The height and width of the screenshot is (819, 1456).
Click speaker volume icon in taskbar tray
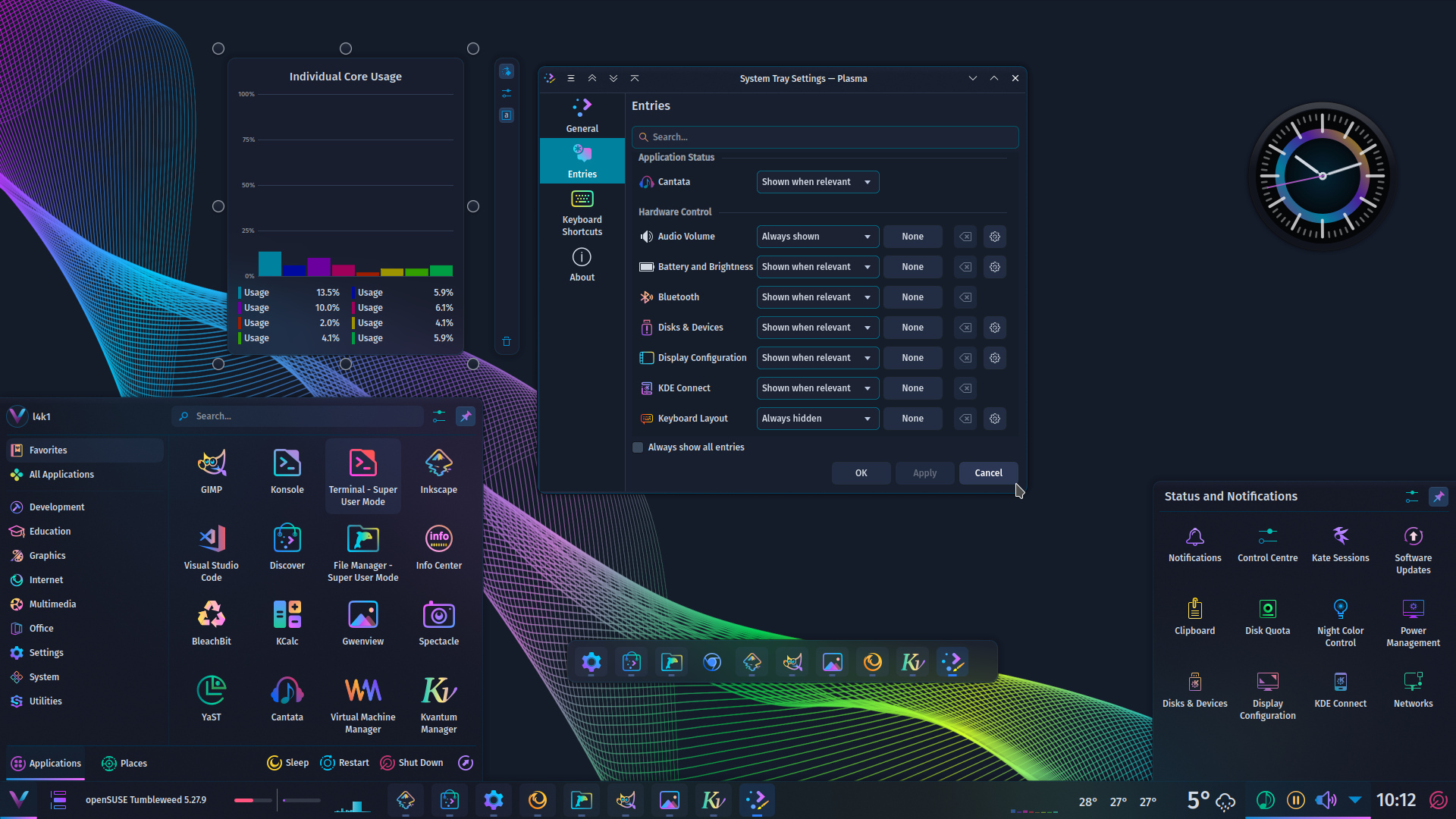[1326, 800]
